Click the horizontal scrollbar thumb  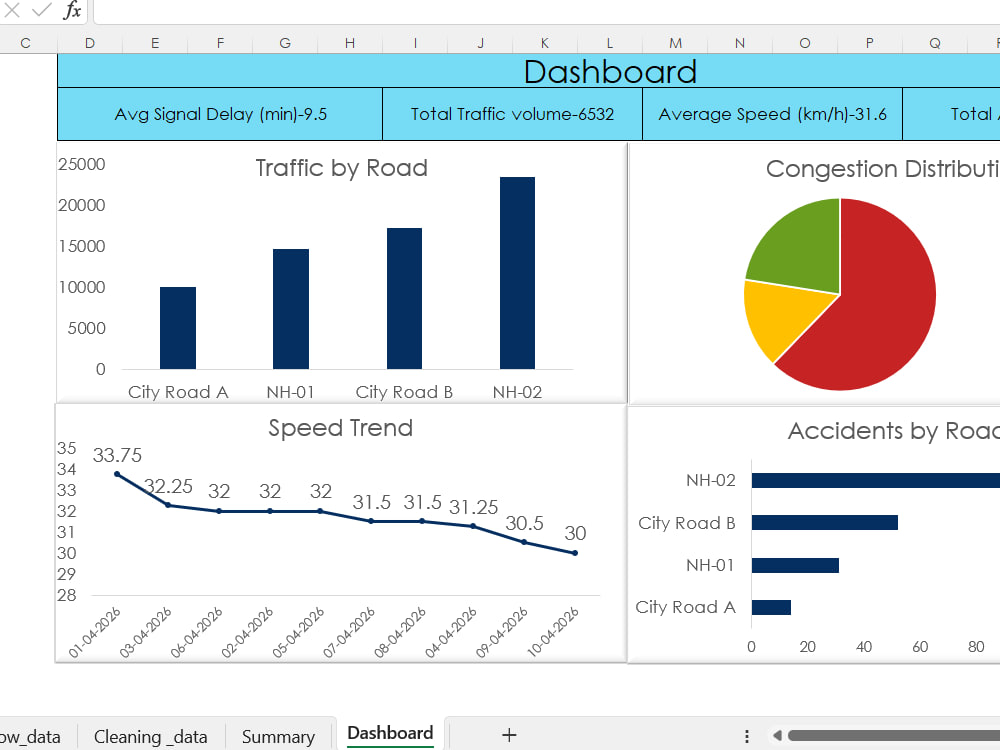click(893, 735)
